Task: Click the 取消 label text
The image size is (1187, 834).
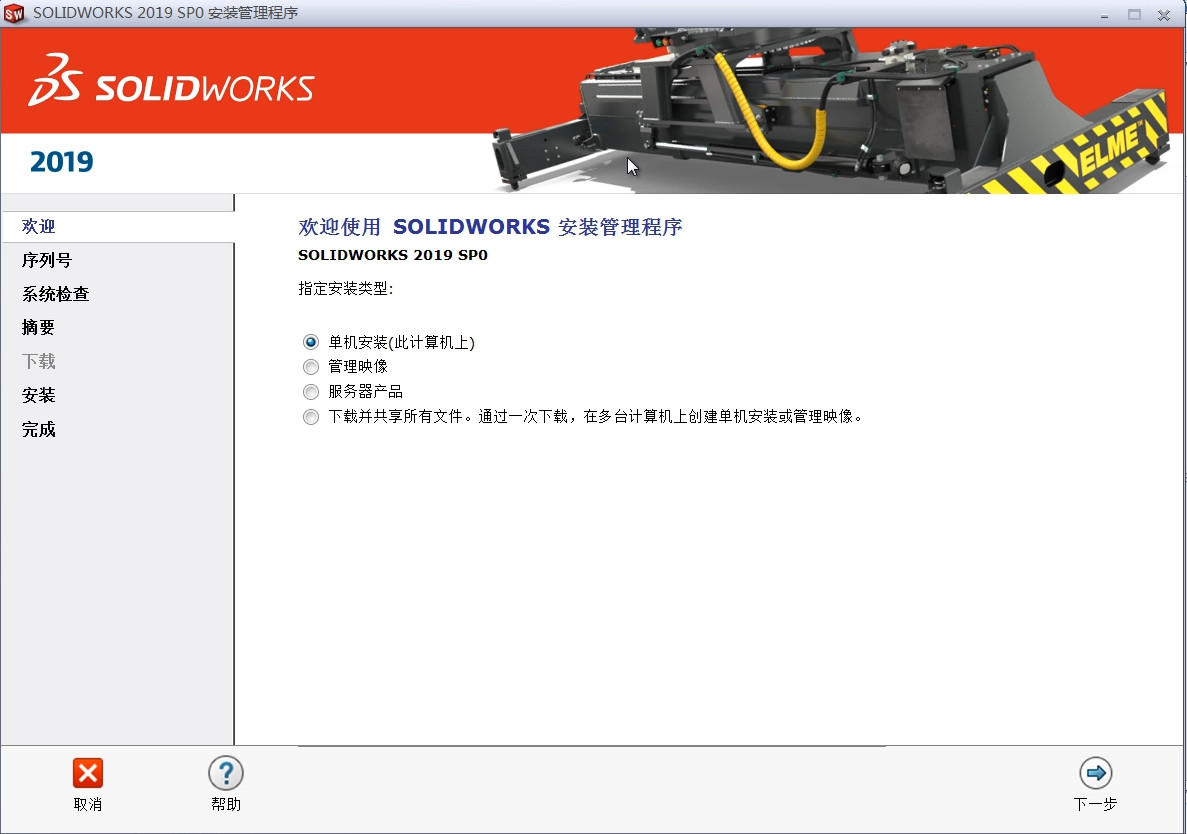Action: tap(88, 804)
